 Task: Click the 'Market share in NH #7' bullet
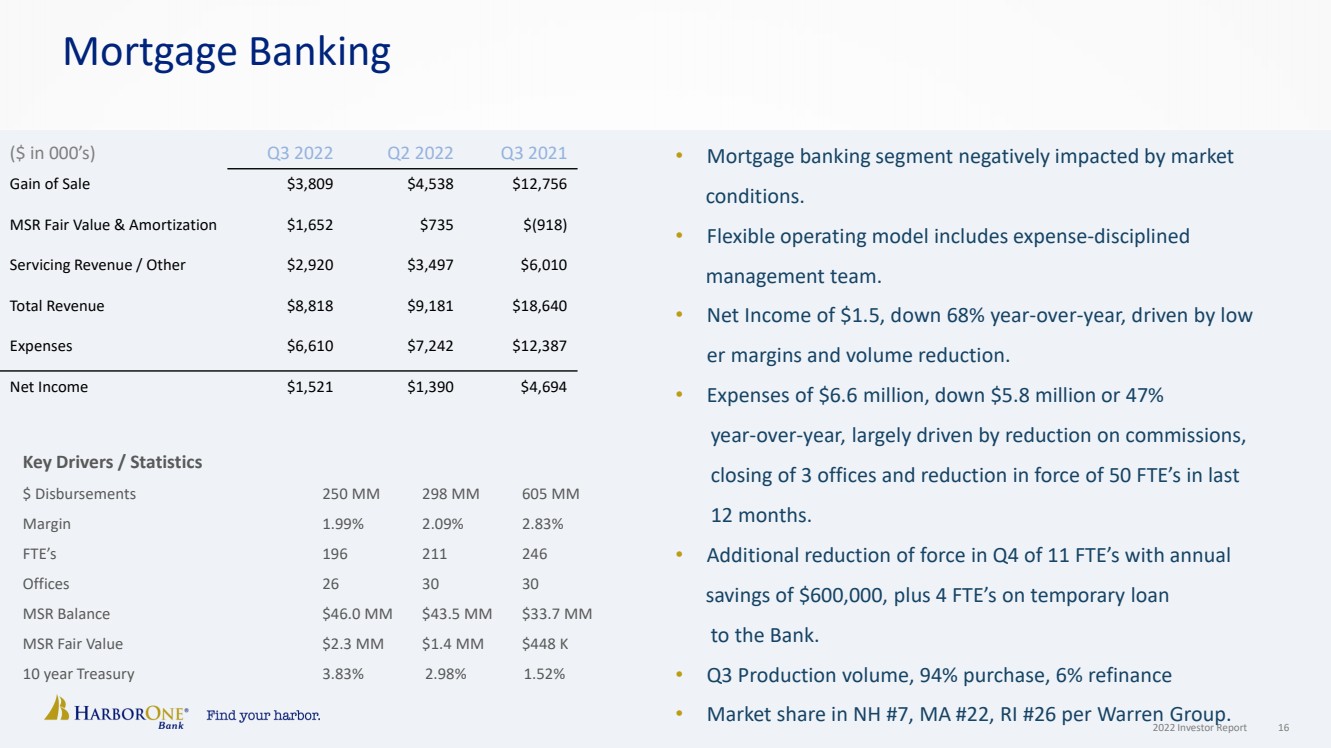[x=968, y=714]
